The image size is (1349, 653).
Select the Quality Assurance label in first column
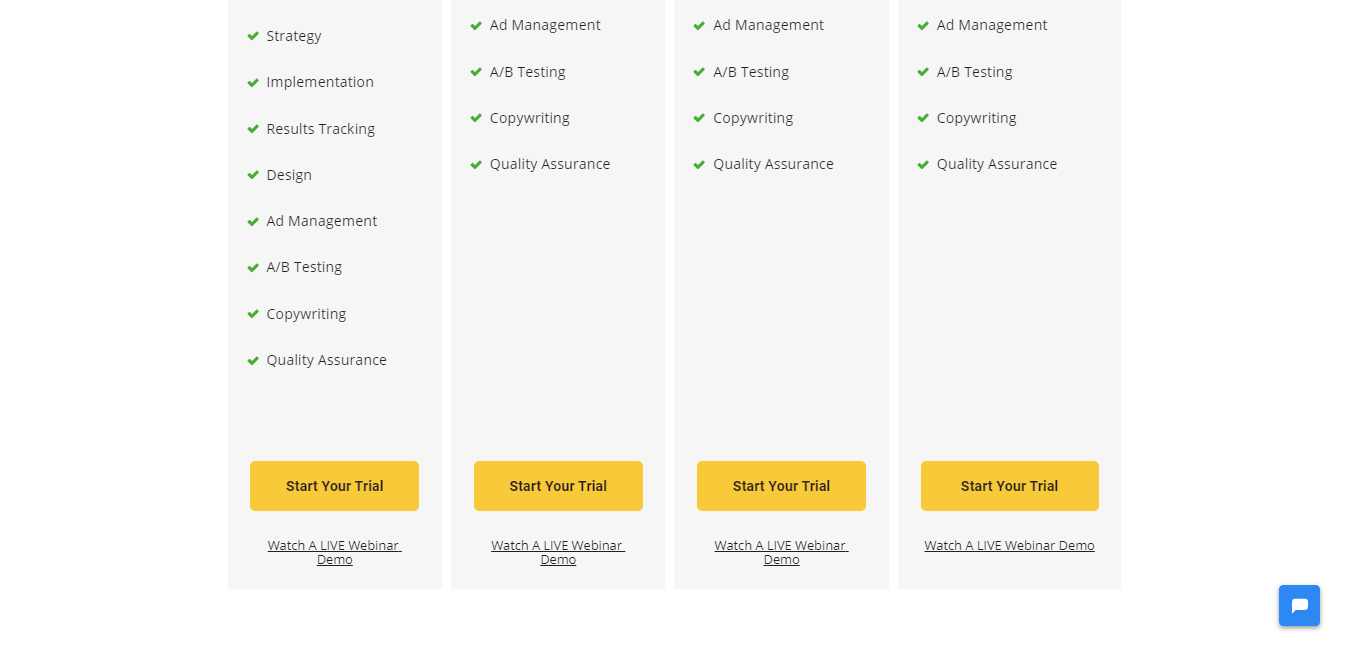[326, 360]
